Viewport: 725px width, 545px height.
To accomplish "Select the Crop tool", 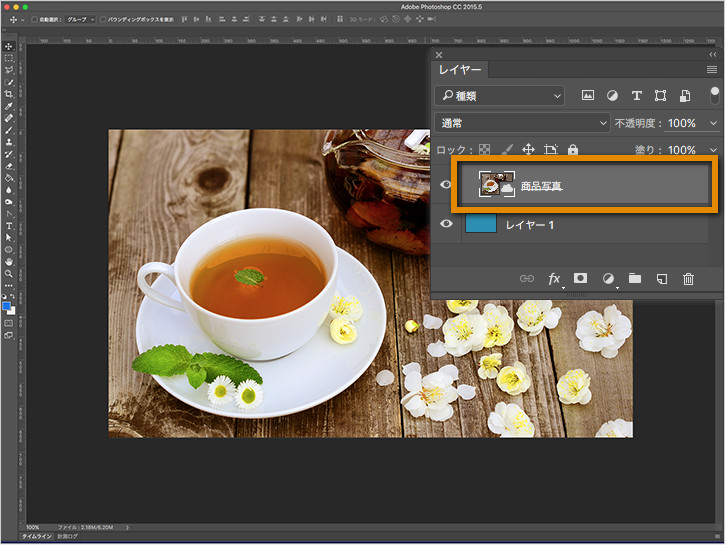I will (9, 94).
